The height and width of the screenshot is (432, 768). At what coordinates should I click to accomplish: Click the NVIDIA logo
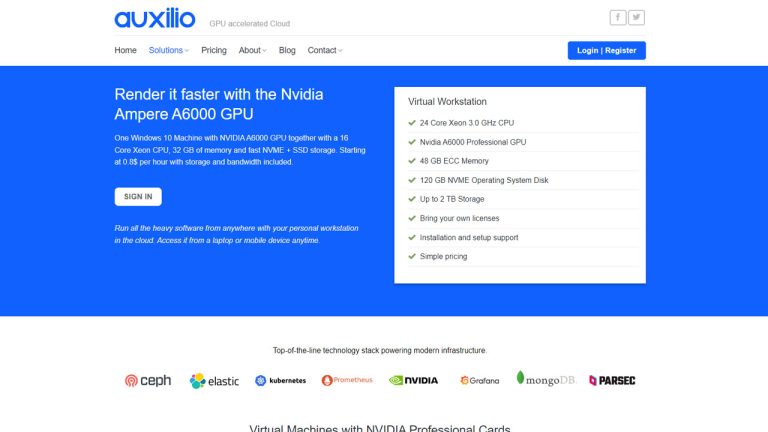click(413, 380)
